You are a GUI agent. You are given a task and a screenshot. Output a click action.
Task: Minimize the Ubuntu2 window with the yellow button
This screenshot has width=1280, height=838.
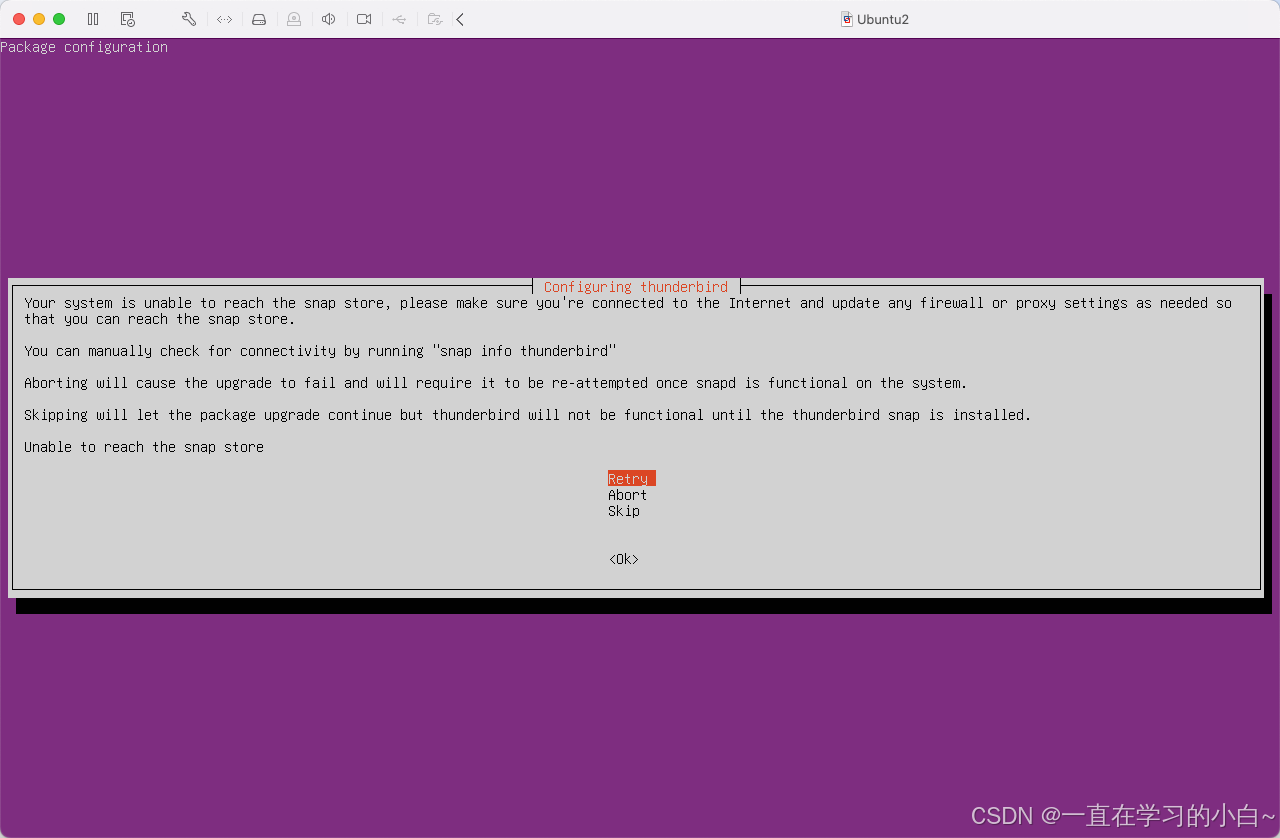click(39, 19)
